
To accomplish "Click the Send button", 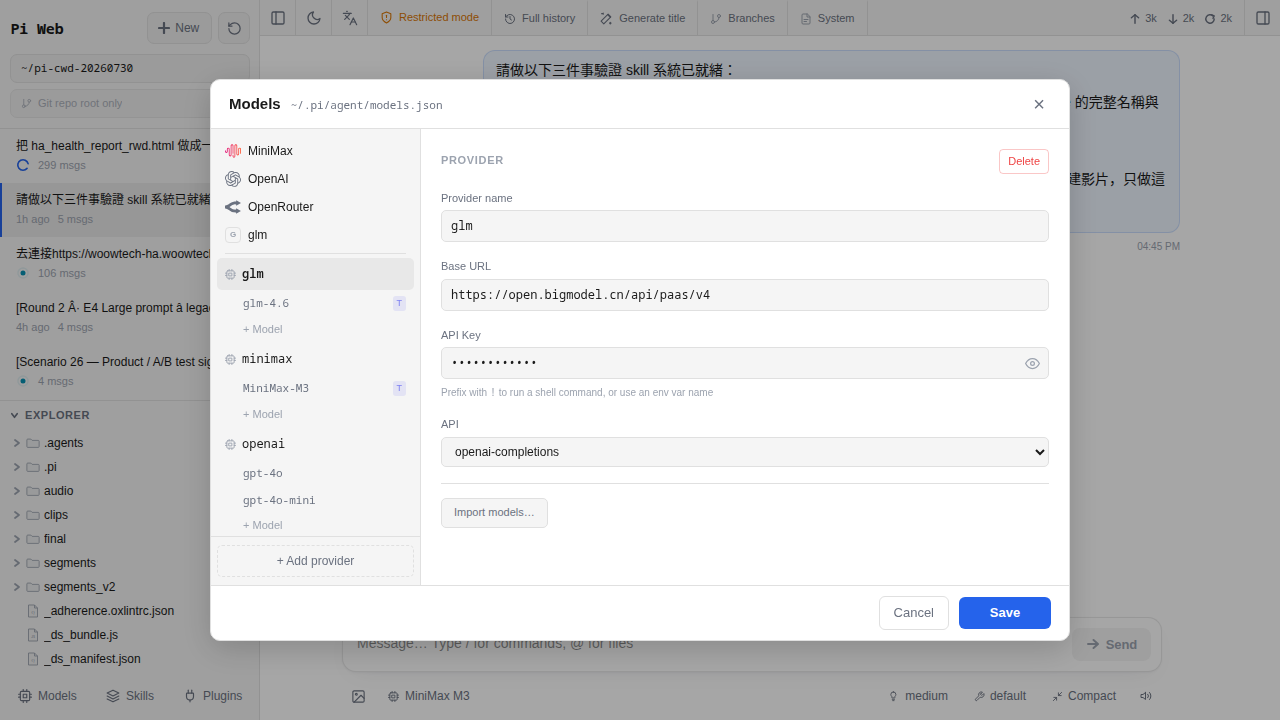I will tap(1111, 644).
